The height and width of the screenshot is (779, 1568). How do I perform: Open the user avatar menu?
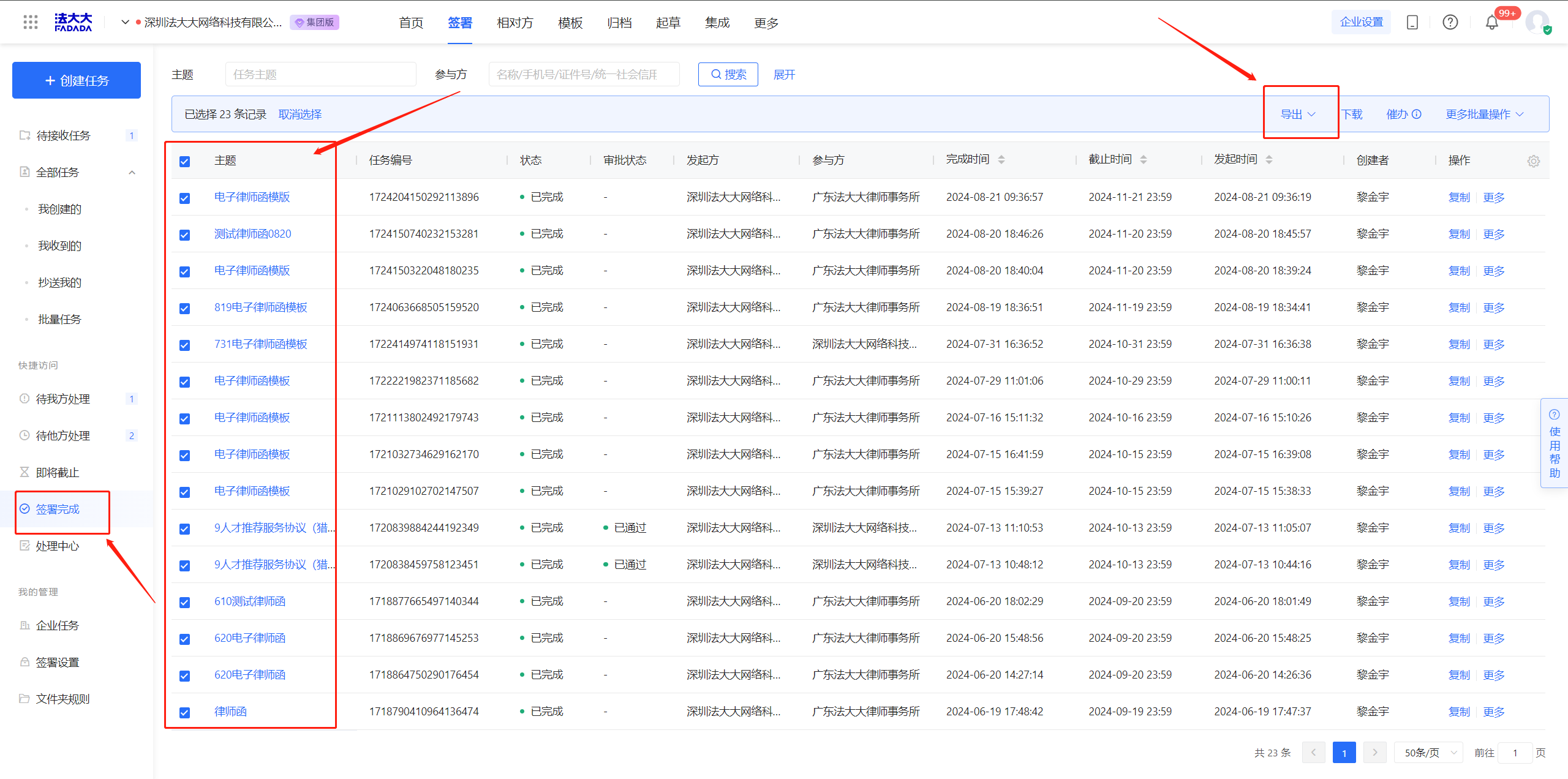[1537, 23]
